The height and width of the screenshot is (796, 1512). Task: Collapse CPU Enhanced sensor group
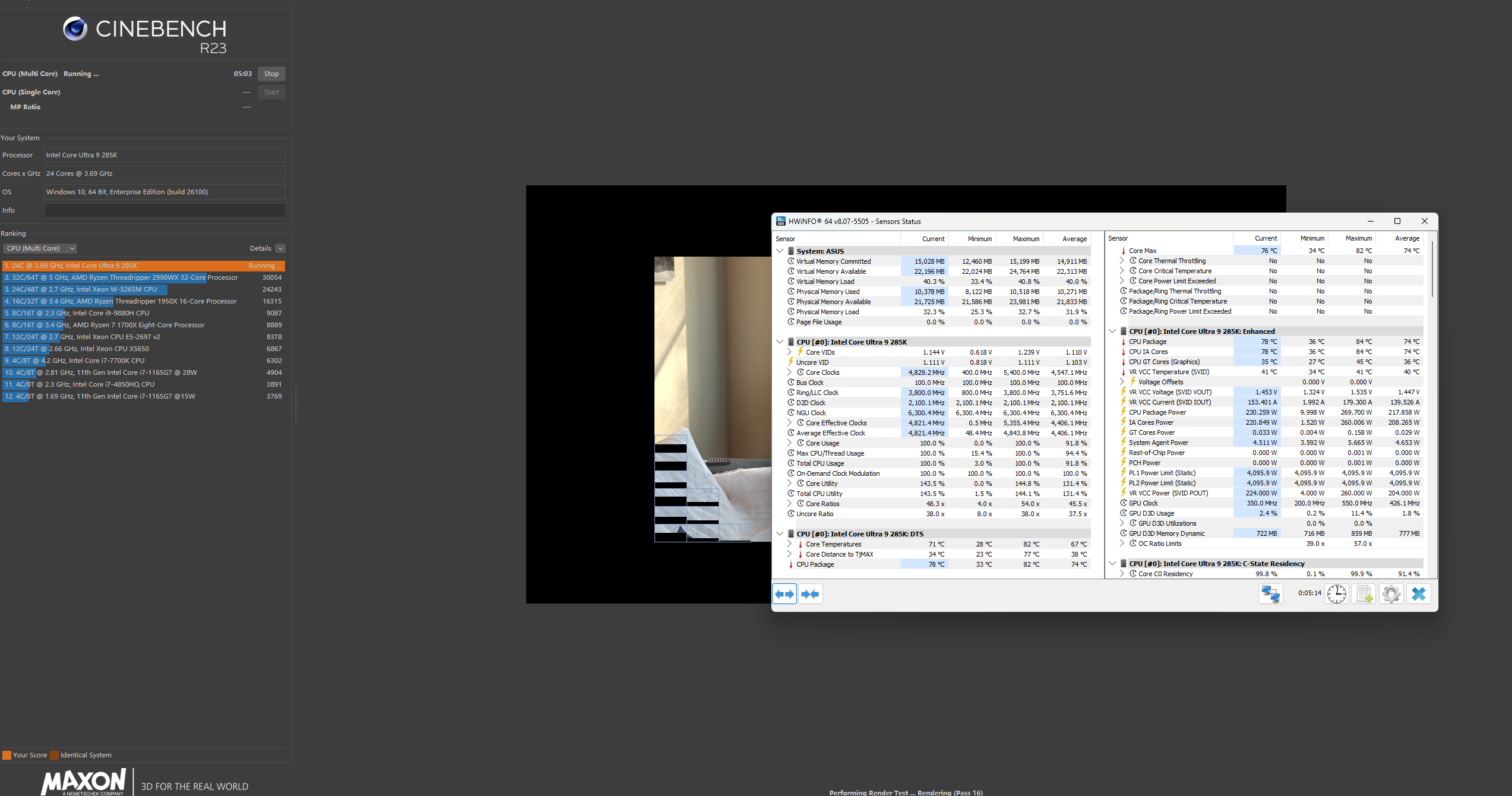(1112, 331)
